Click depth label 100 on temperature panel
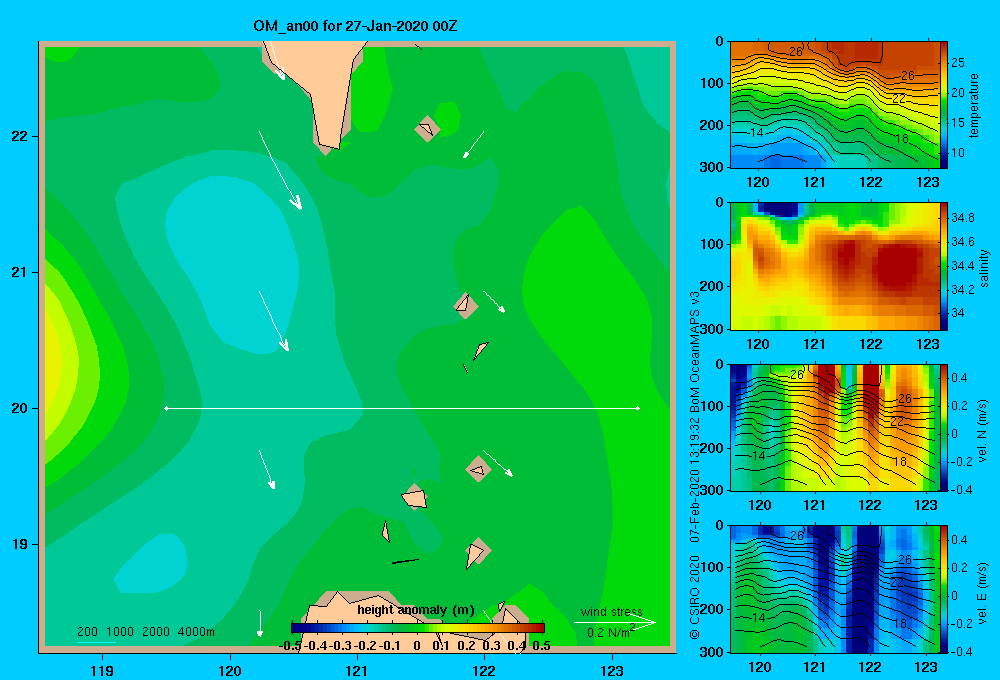 pos(711,83)
